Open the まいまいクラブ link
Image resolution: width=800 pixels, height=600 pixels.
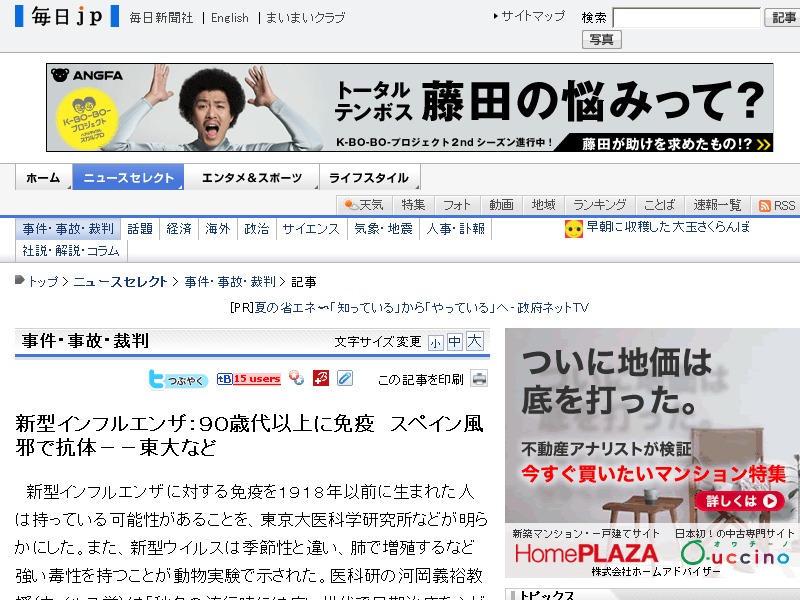tap(305, 18)
